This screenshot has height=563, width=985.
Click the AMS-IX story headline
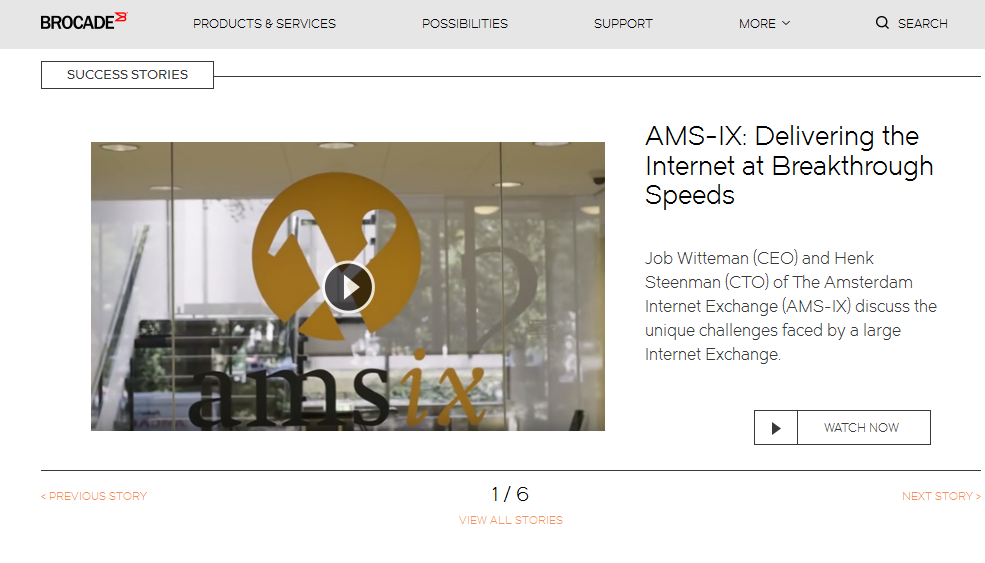pos(790,166)
